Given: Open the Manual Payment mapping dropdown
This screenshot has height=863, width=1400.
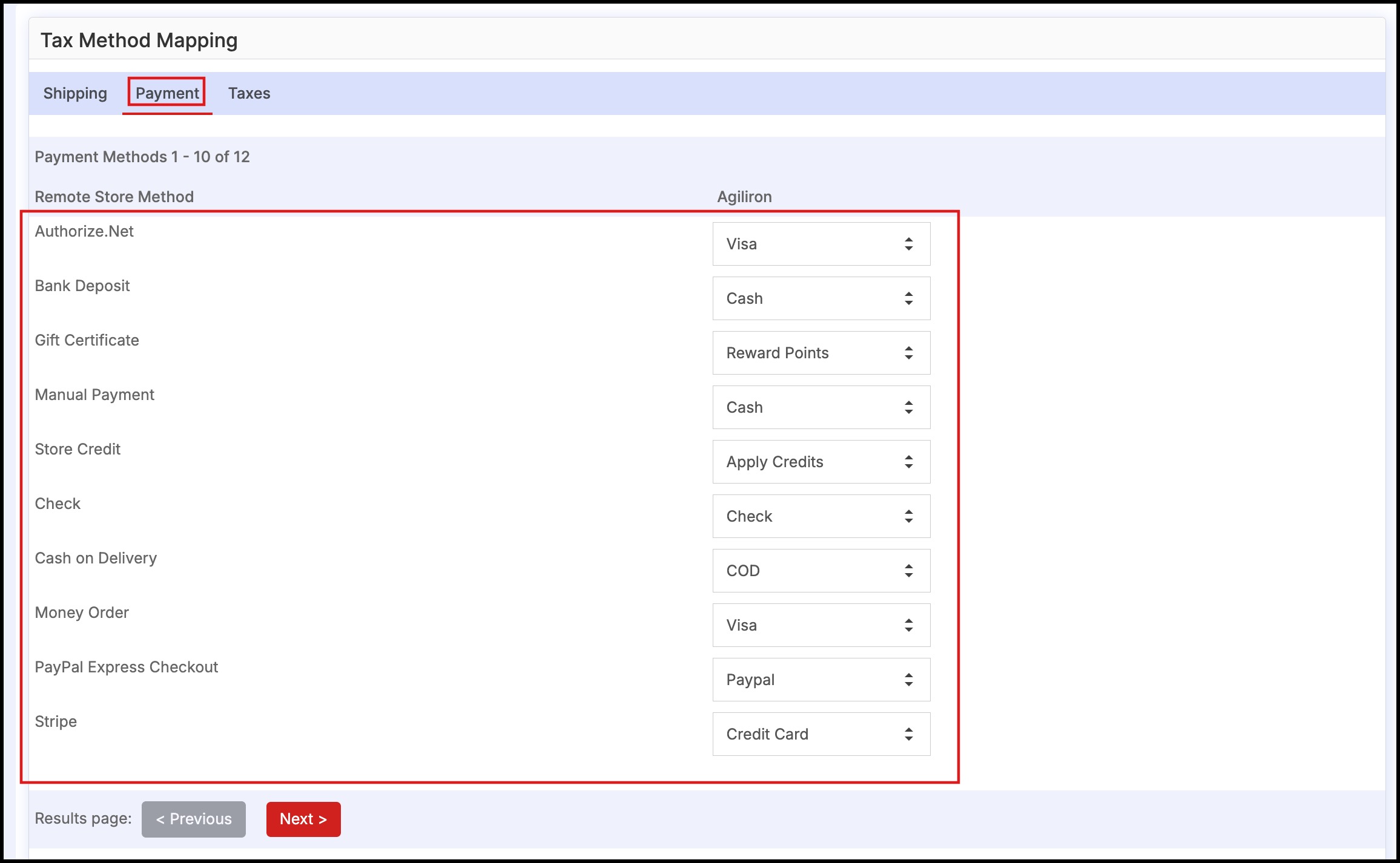Looking at the screenshot, I should pyautogui.click(x=821, y=407).
